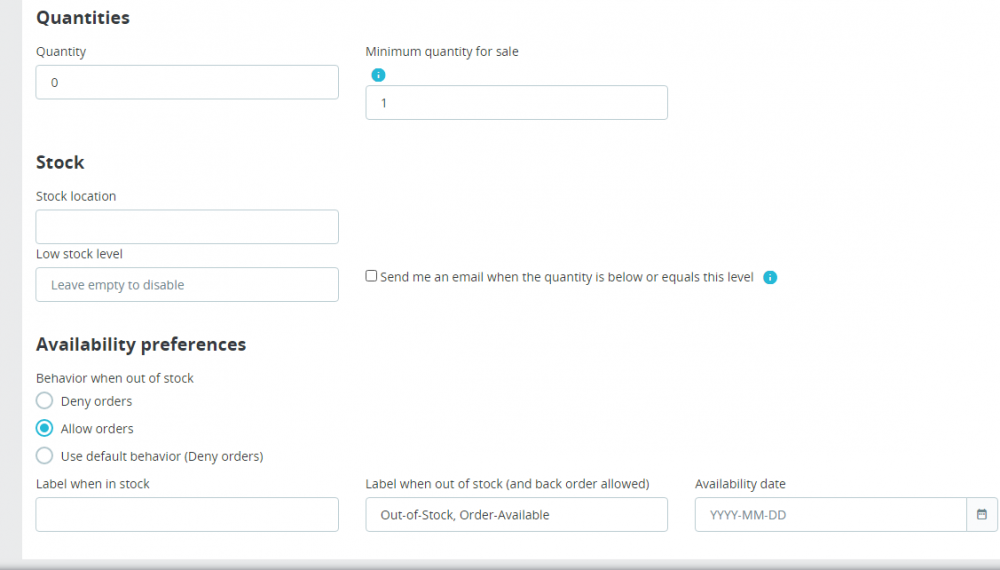The height and width of the screenshot is (570, 1000).
Task: Choose Use default behavior (Deny orders) option
Action: (x=44, y=456)
